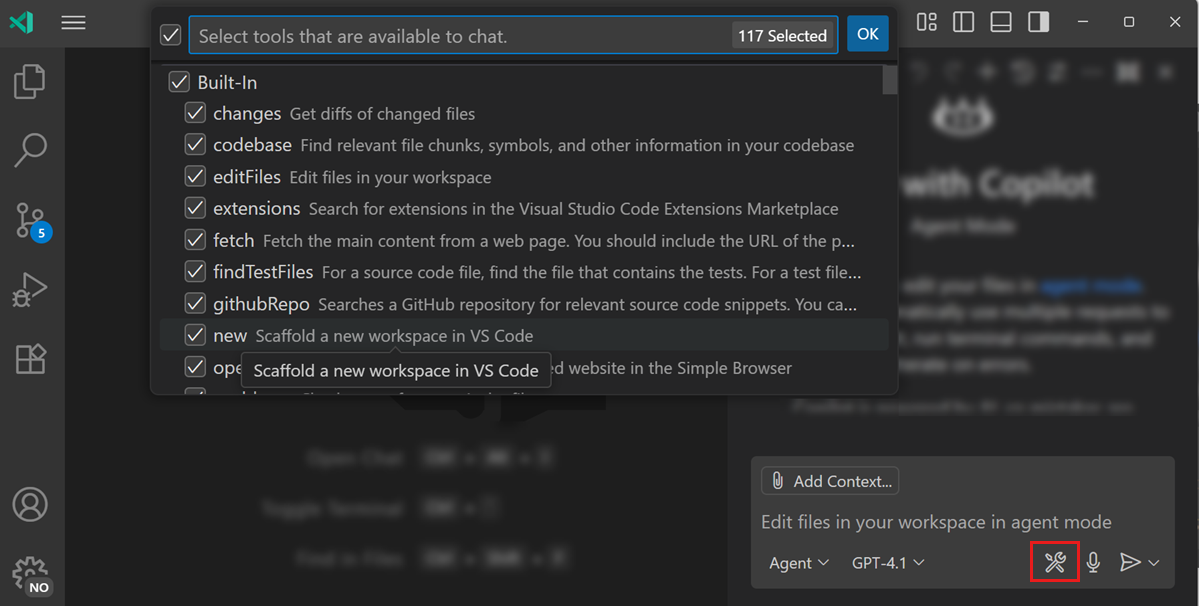Uncheck the changes tool checkbox

[195, 113]
